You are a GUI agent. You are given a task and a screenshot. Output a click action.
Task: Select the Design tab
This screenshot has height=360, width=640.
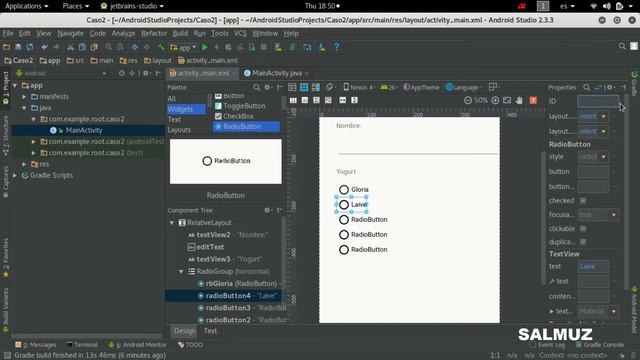pos(184,331)
